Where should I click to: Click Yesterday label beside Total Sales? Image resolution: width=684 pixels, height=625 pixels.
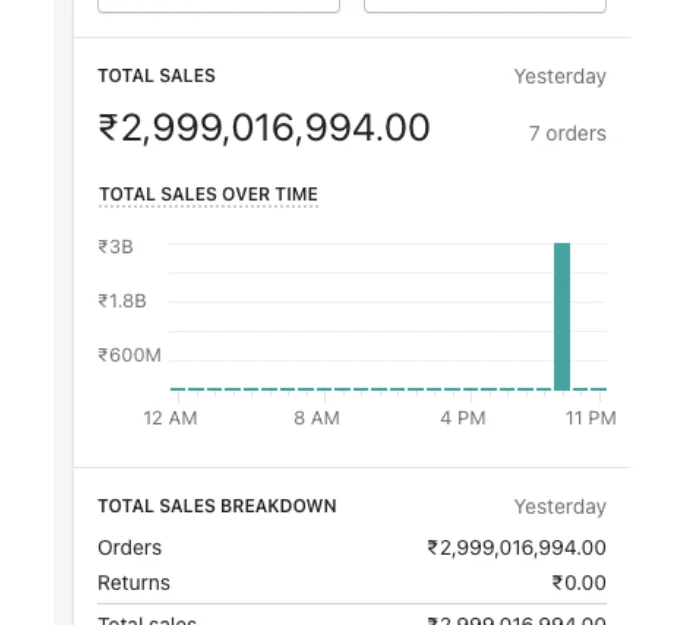point(560,77)
